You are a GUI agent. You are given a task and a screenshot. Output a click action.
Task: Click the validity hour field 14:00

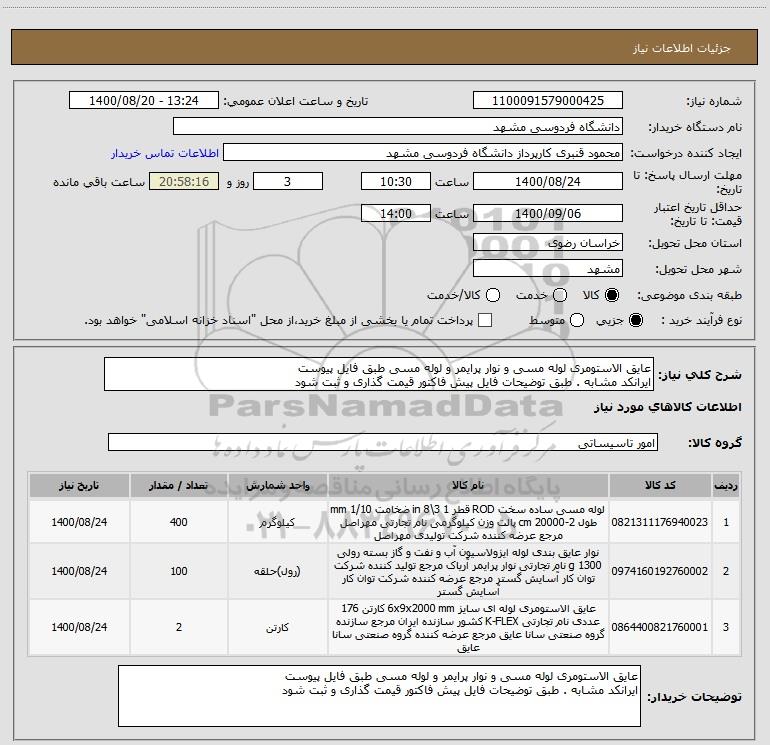coord(396,214)
